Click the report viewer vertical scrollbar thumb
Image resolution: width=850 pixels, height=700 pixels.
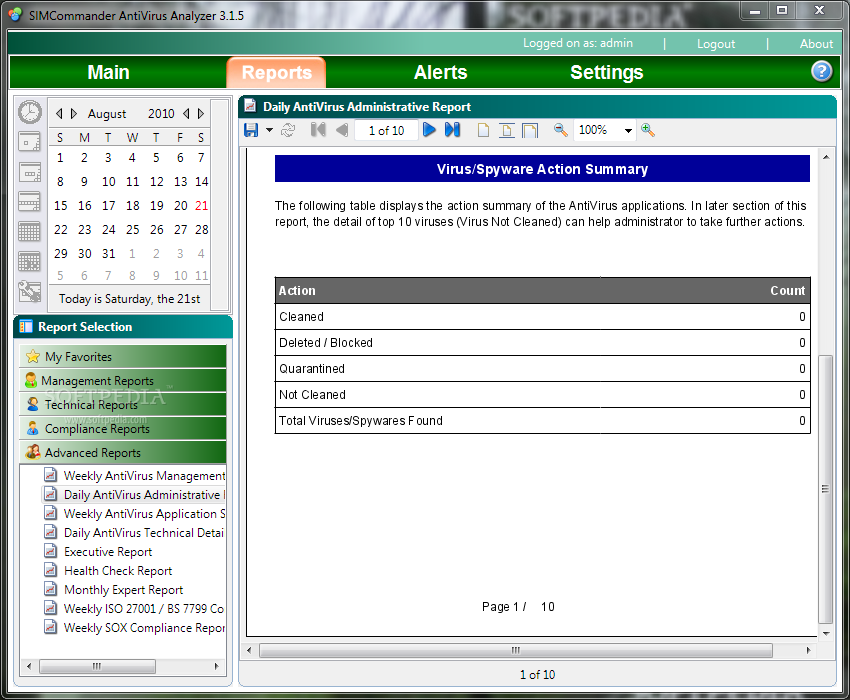pos(825,489)
